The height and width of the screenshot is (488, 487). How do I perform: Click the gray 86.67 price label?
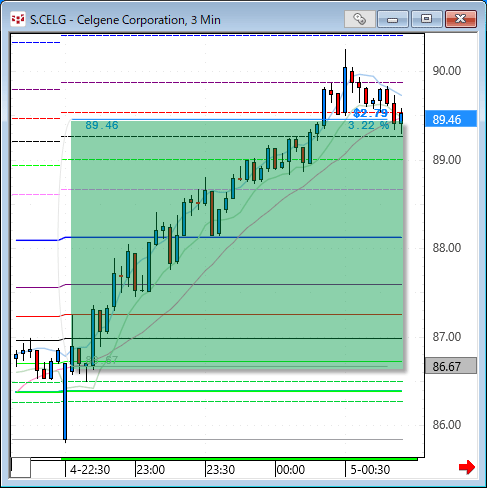click(x=451, y=366)
